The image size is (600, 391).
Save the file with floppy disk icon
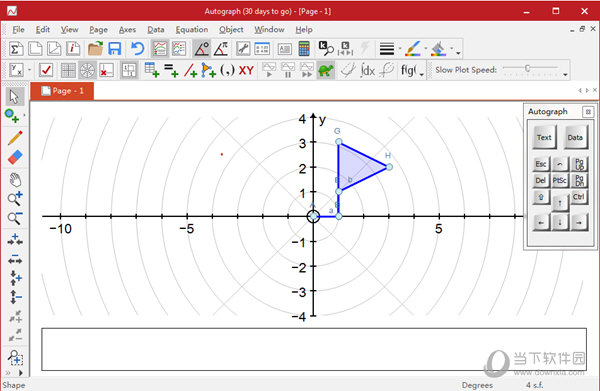click(115, 49)
